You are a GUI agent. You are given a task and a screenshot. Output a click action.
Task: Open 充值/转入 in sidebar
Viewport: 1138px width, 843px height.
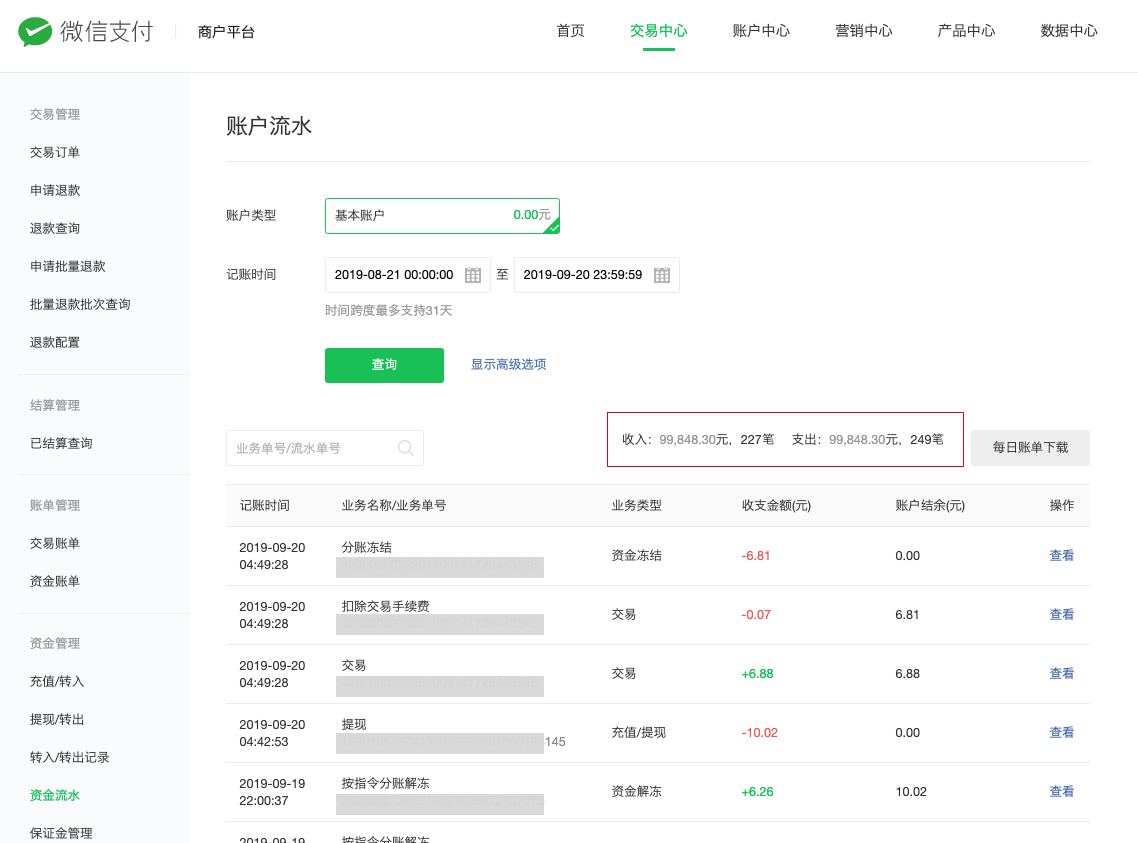(57, 681)
